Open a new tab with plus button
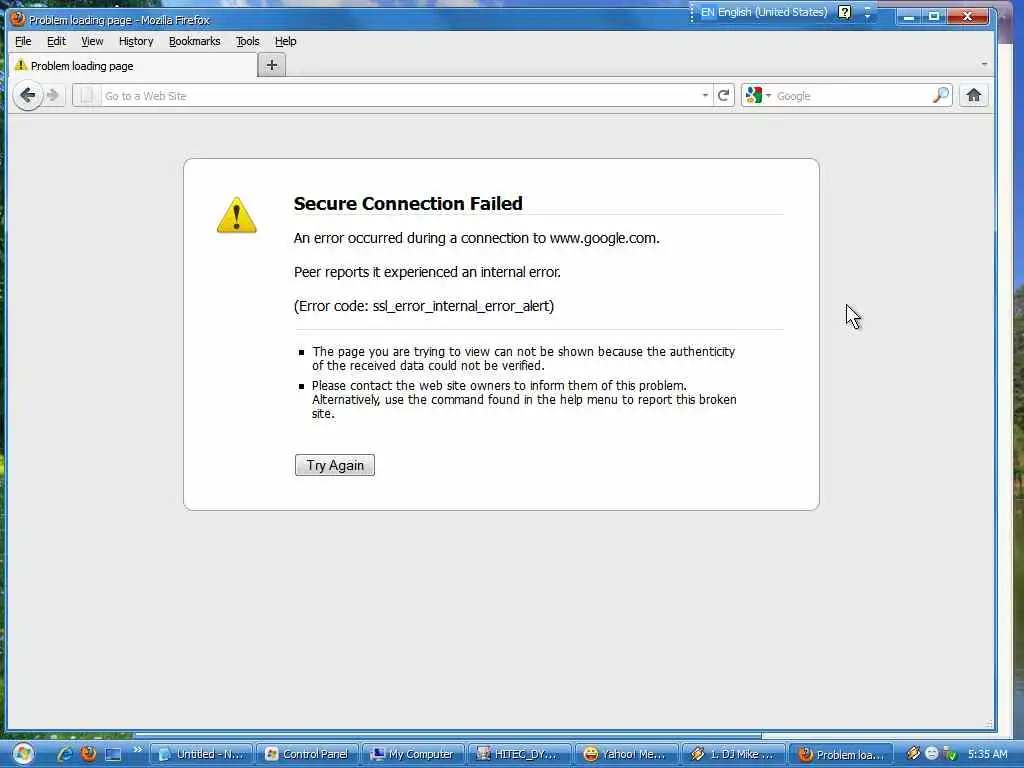This screenshot has height=768, width=1024. coord(272,65)
